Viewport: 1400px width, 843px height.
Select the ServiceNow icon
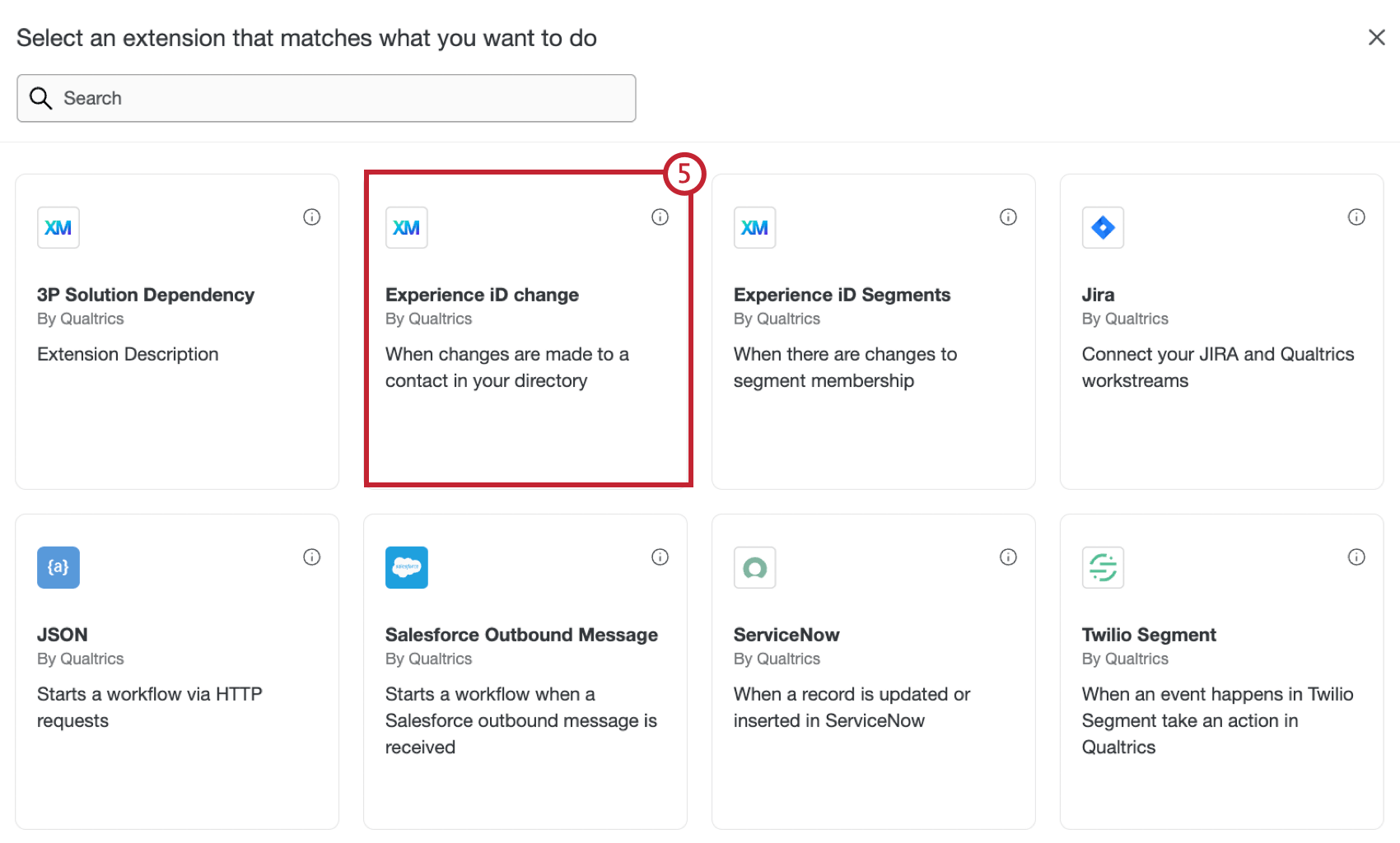[754, 567]
